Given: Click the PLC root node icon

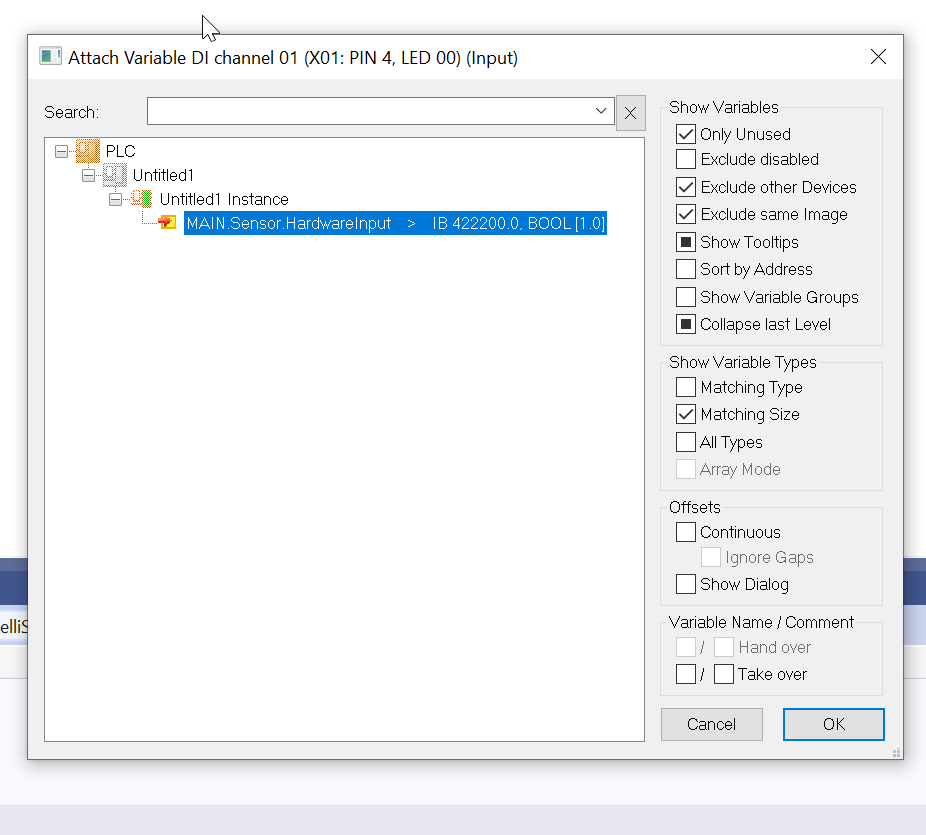Looking at the screenshot, I should pos(88,151).
